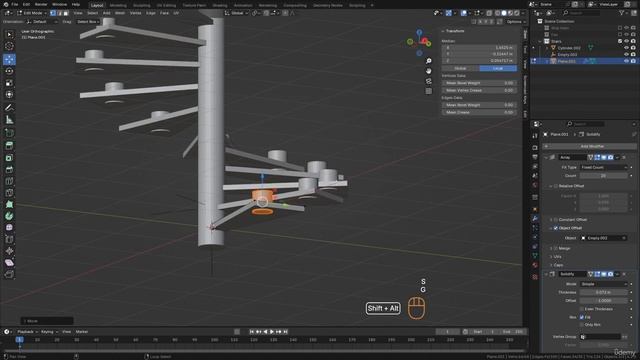
Task: Open the UV menu
Action: coord(176,13)
